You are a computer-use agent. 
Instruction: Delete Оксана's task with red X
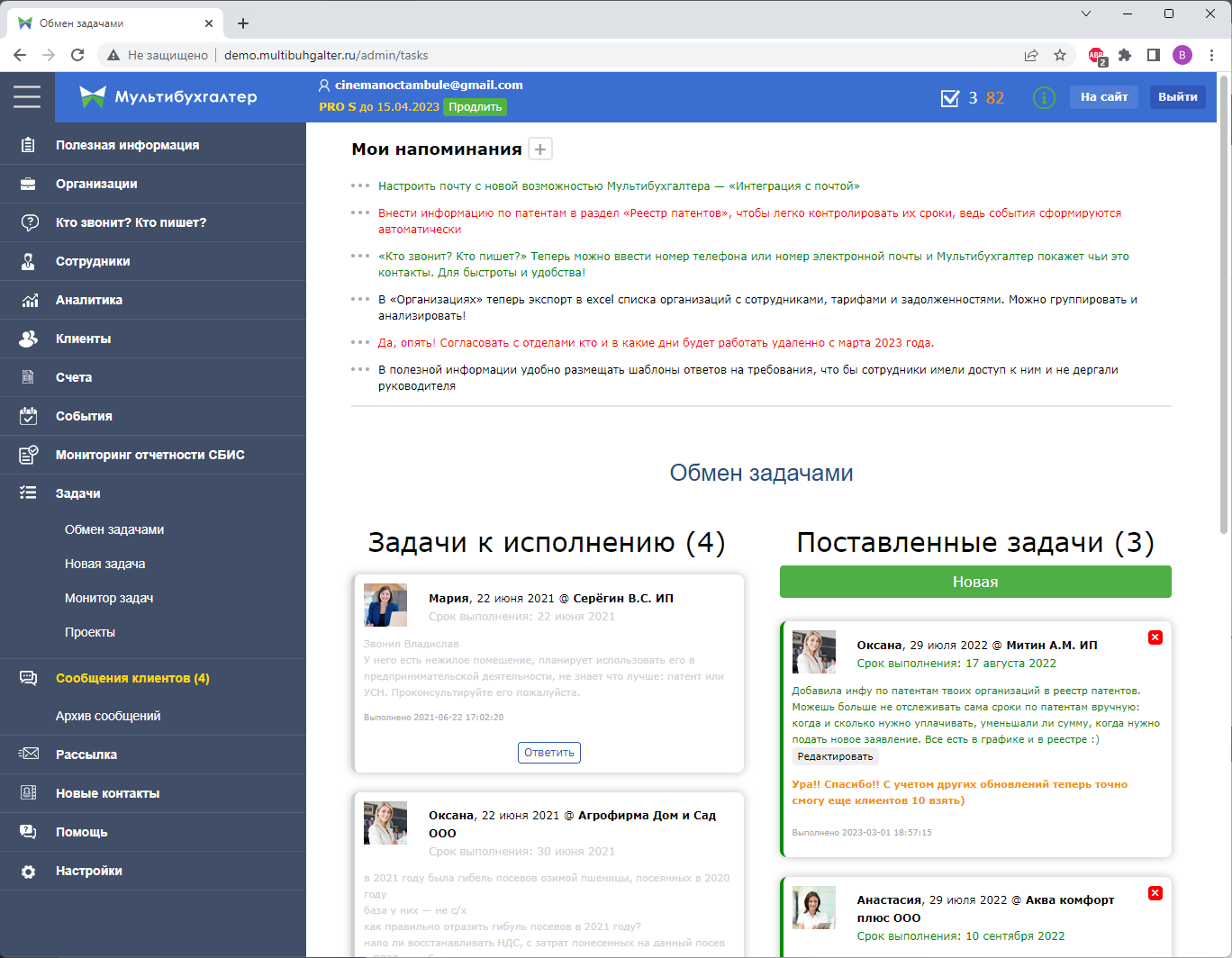tap(1155, 637)
